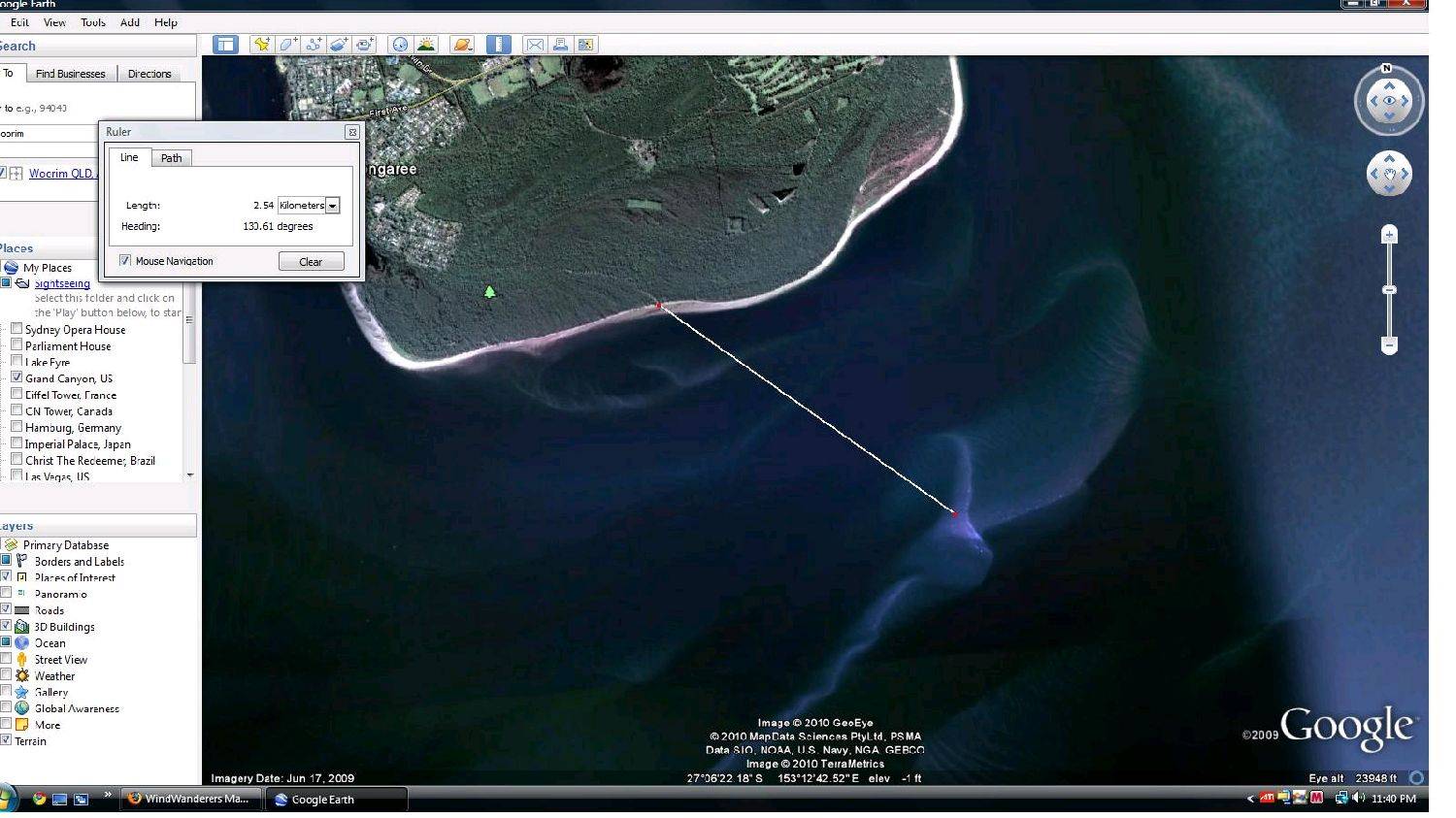Click the planet switcher Saturn icon
Image resolution: width=1456 pixels, height=818 pixels.
tap(462, 45)
